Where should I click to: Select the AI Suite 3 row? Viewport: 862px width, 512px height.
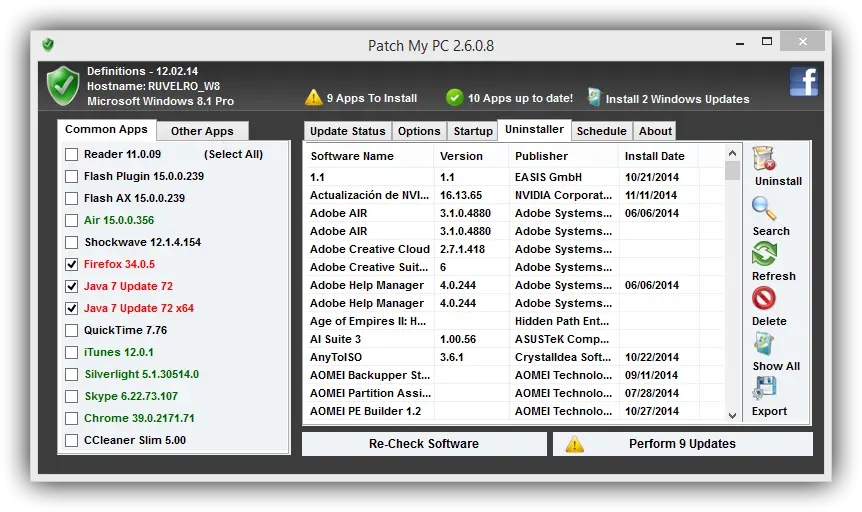coord(515,339)
